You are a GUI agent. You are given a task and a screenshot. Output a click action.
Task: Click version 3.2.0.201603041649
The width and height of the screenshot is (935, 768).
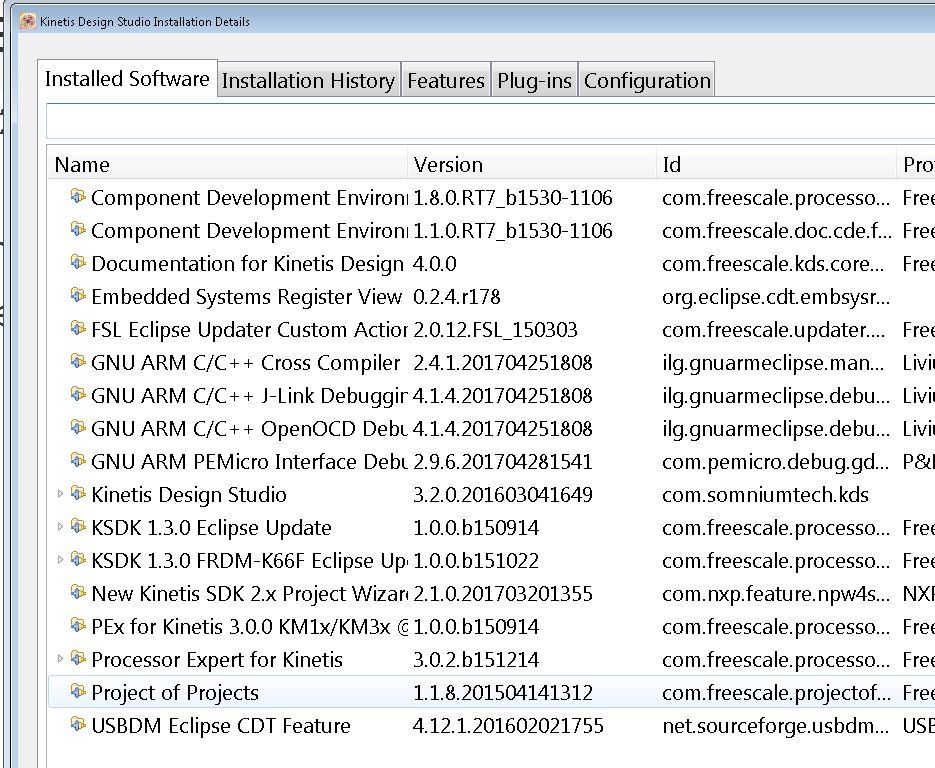coord(503,495)
